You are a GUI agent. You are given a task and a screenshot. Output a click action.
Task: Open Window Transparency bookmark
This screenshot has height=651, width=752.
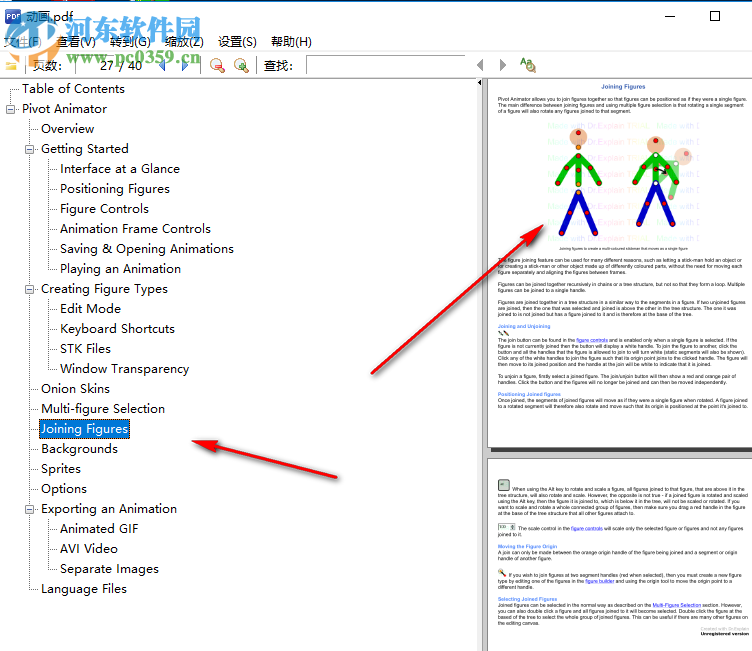(125, 369)
